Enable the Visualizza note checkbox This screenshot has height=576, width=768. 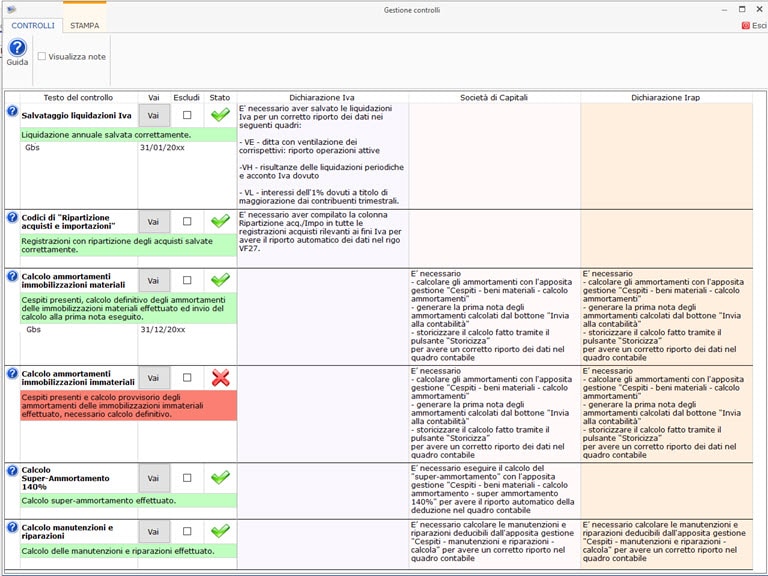tap(42, 56)
